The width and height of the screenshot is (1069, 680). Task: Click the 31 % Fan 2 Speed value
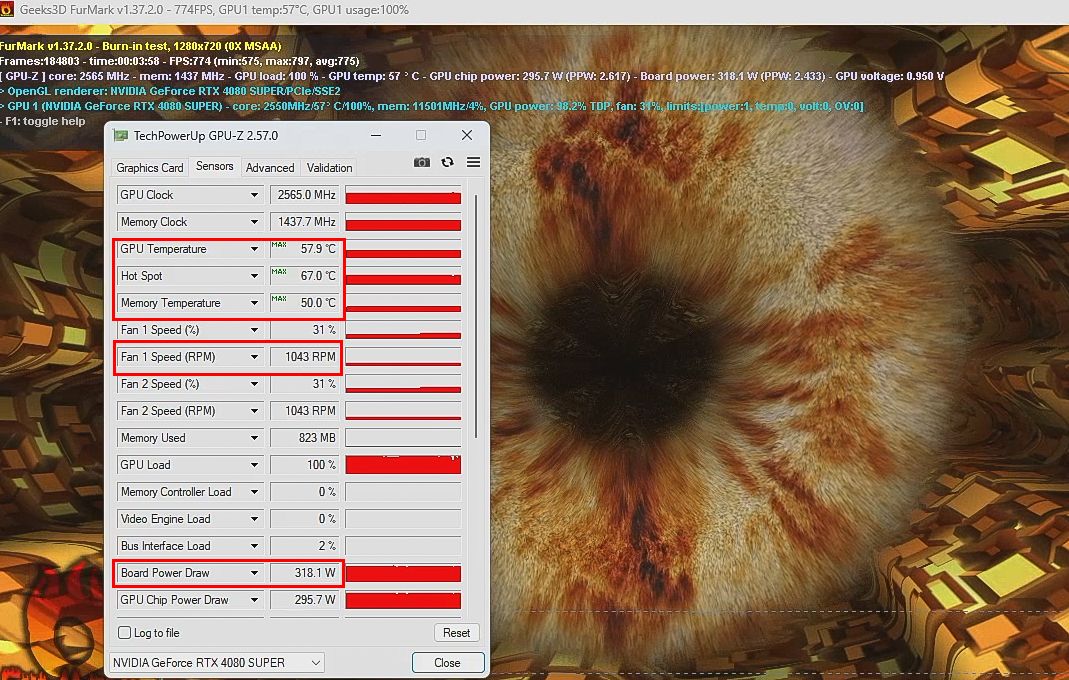pyautogui.click(x=304, y=384)
